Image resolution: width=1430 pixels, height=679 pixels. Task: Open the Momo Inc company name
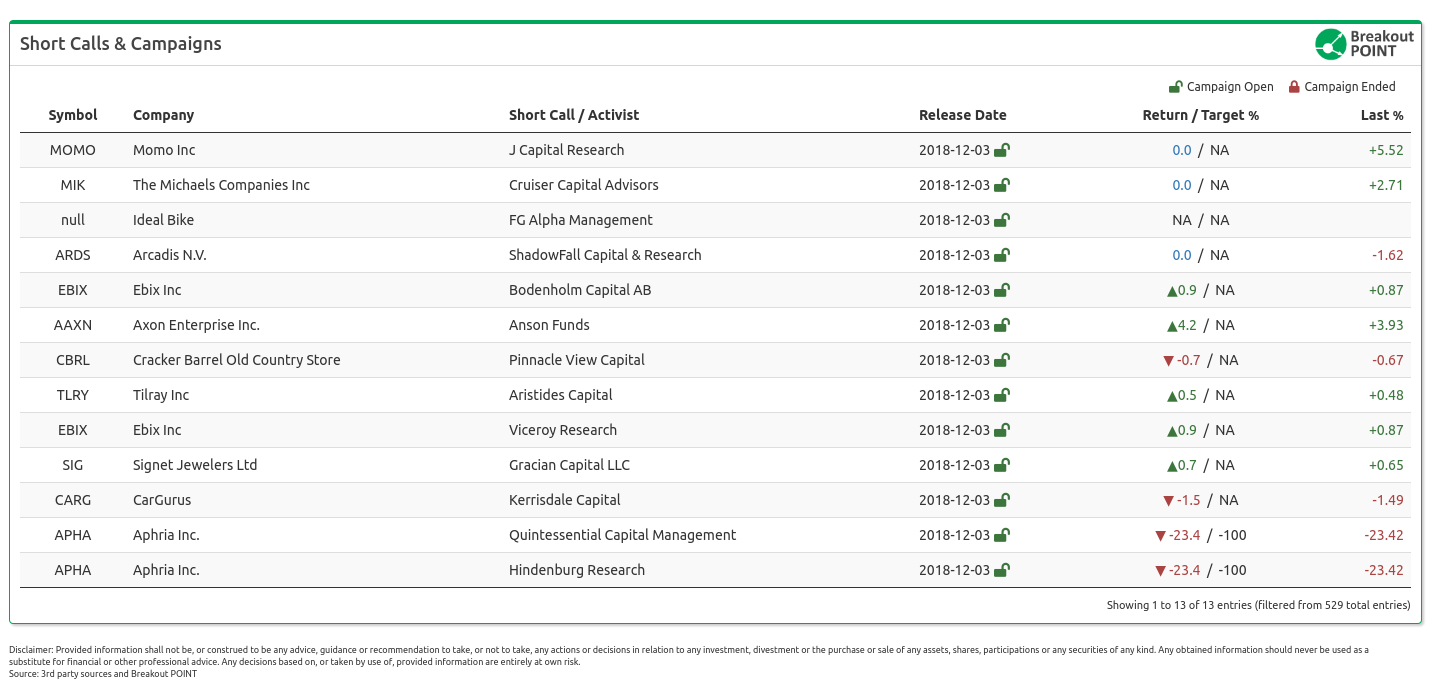coord(164,150)
